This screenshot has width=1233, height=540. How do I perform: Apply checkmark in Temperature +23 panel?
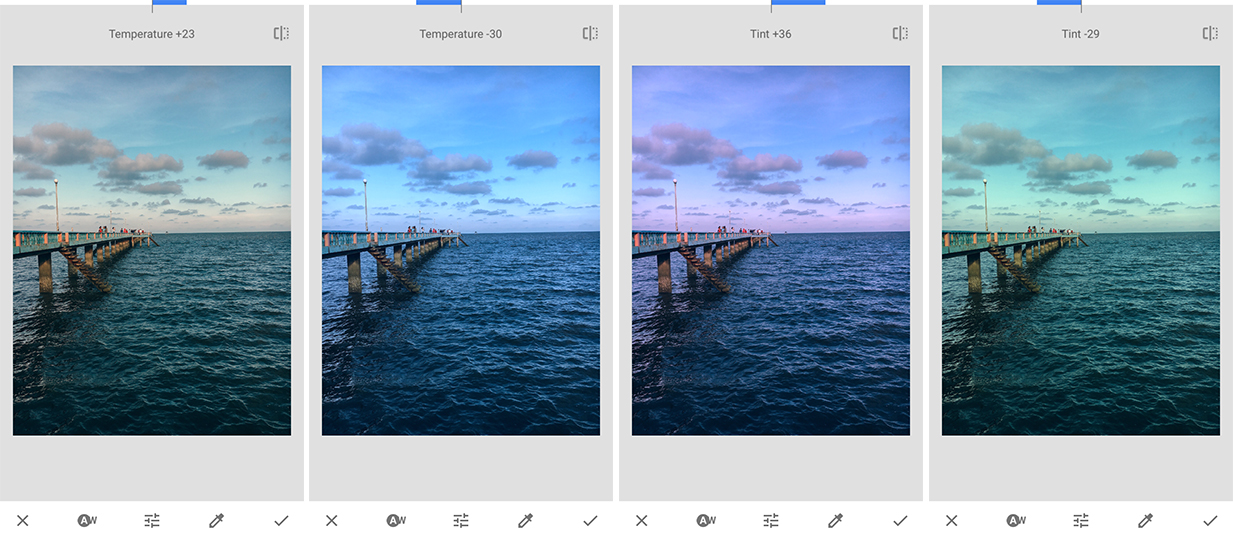[x=281, y=520]
